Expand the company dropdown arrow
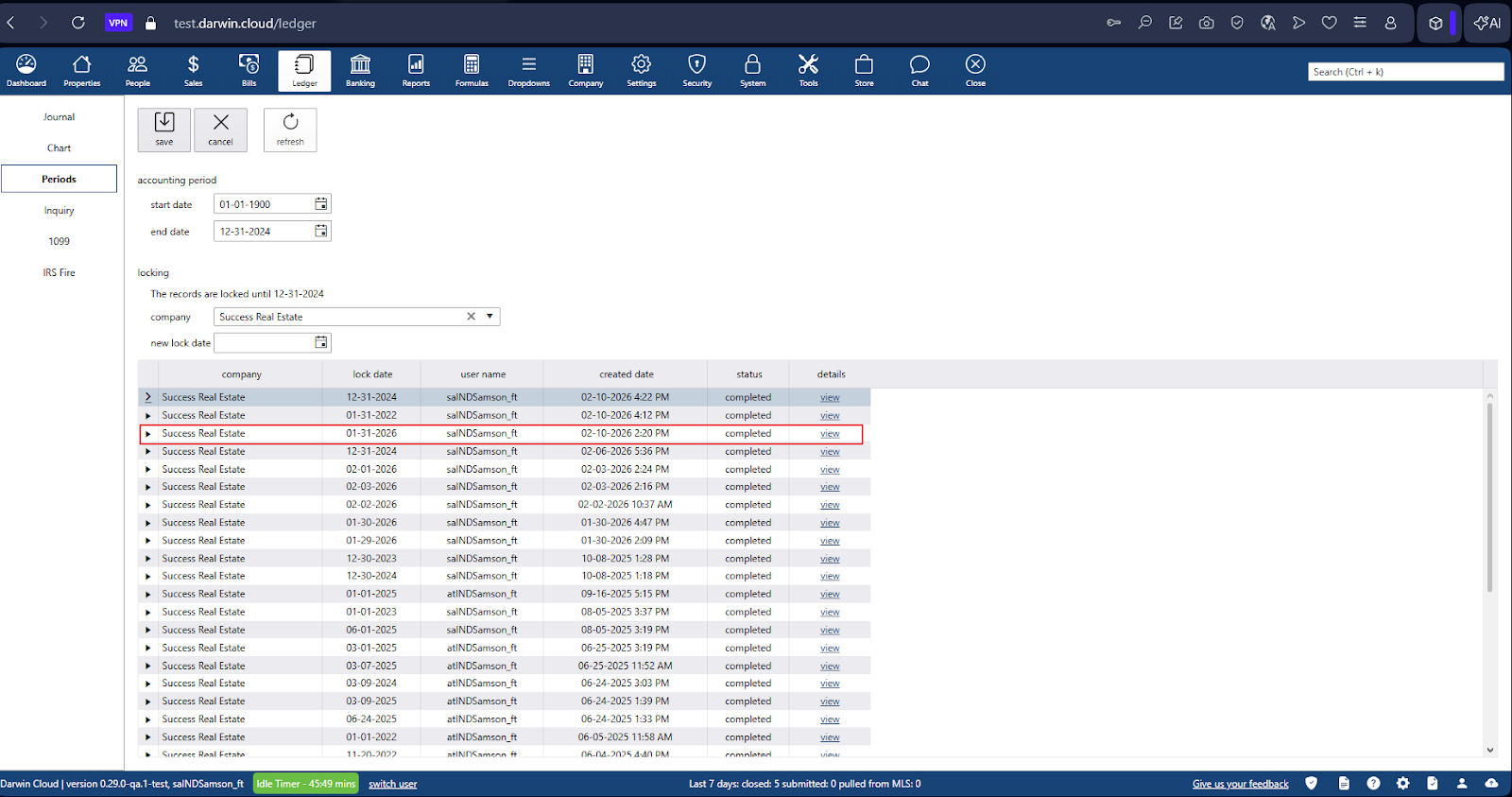Screen dimensions: 1512x797 coord(490,317)
